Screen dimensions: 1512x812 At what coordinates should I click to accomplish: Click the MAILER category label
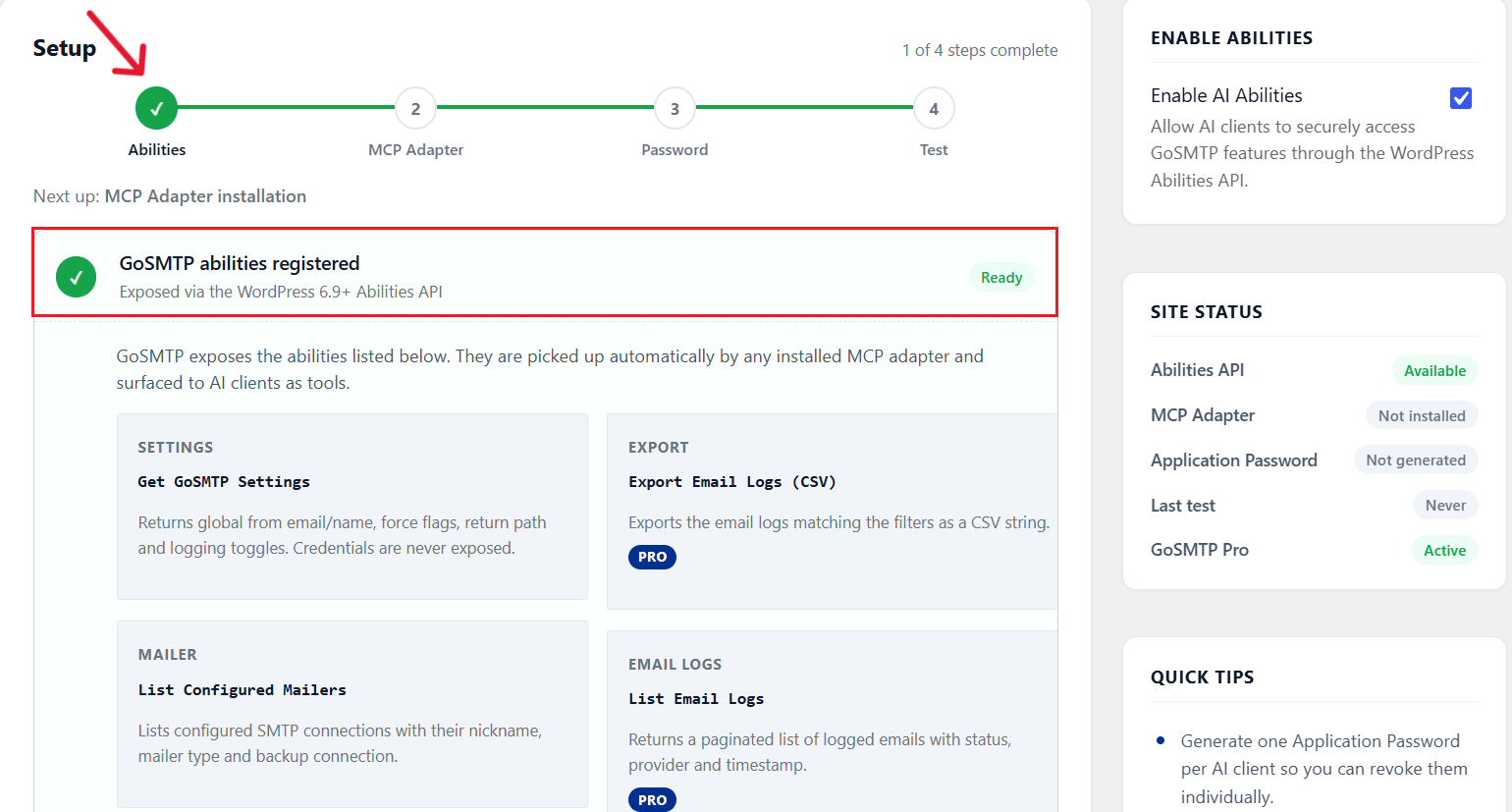(167, 655)
